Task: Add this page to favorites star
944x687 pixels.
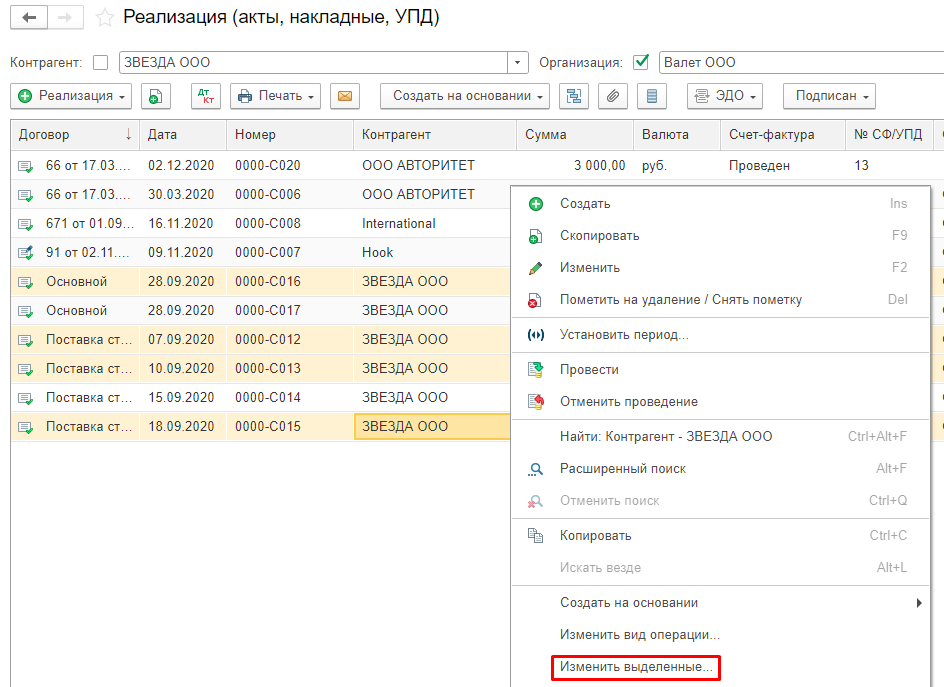Action: (103, 18)
